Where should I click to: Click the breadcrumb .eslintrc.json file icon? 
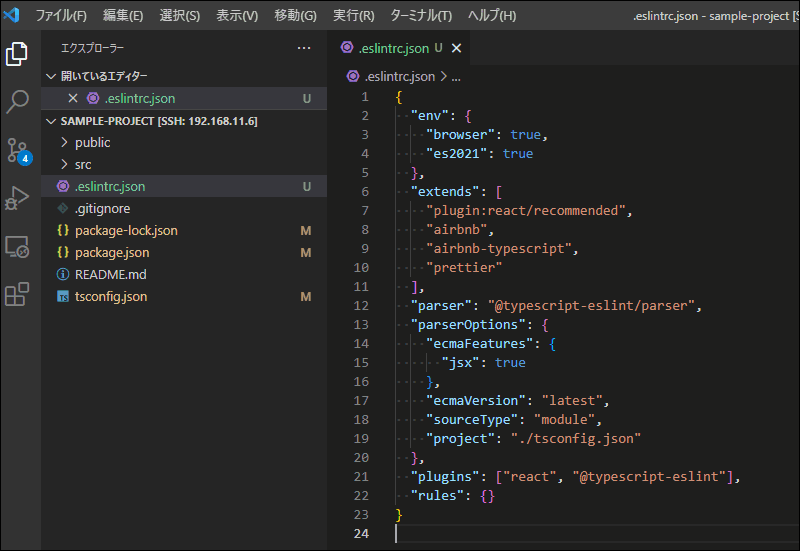tap(353, 77)
